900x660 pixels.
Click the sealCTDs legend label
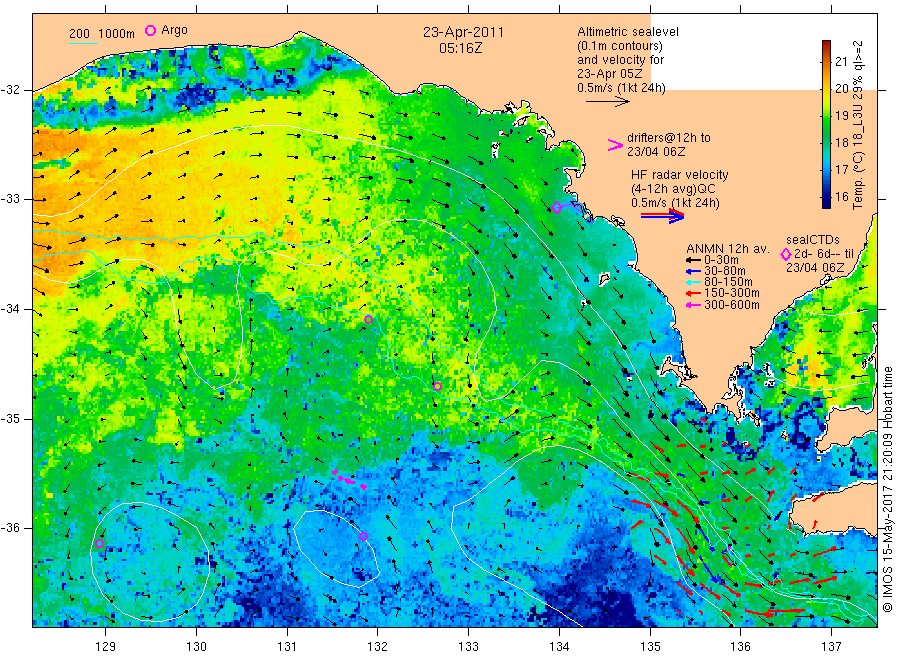(813, 240)
